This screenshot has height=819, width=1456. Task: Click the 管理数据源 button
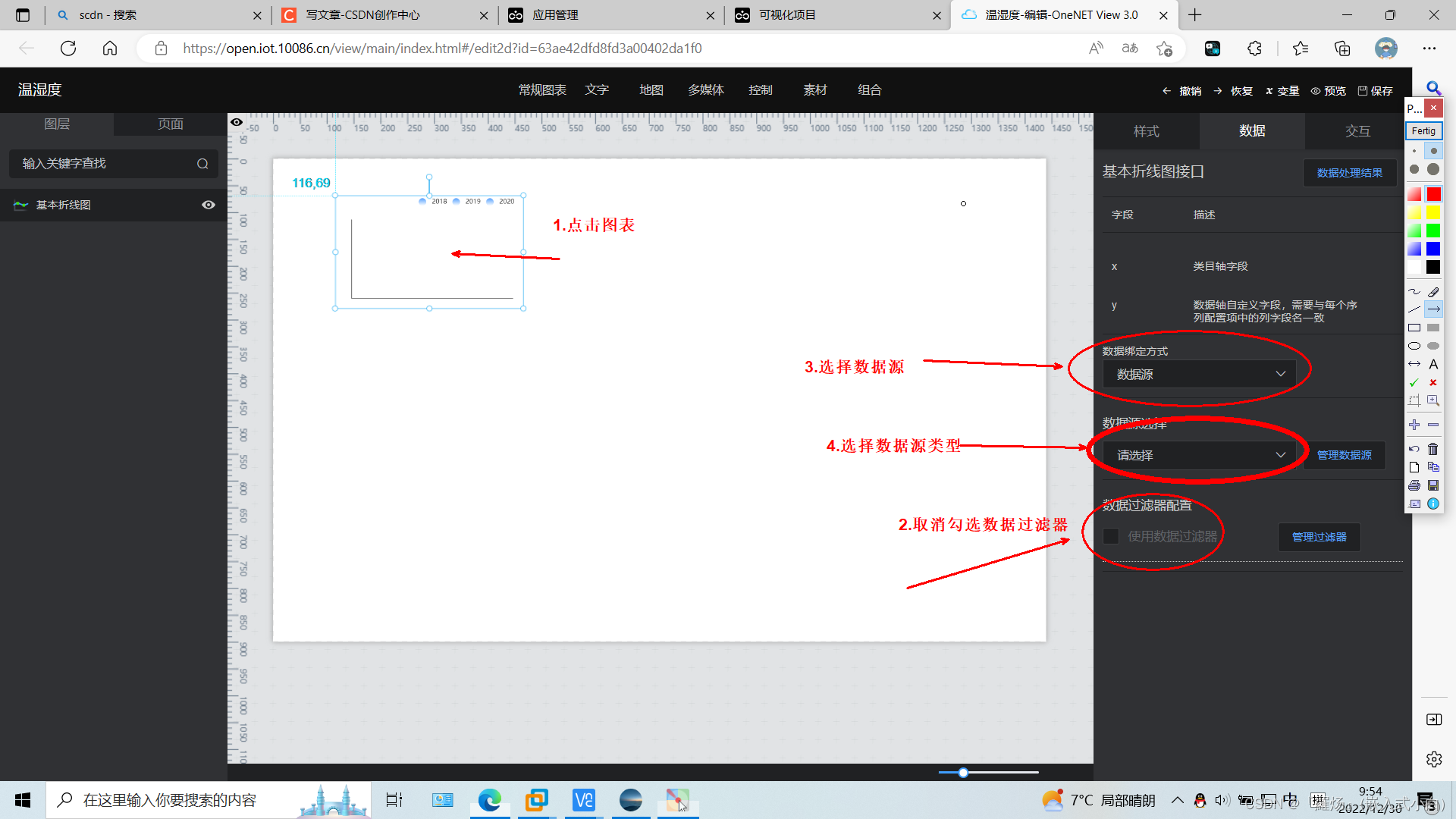pos(1344,455)
